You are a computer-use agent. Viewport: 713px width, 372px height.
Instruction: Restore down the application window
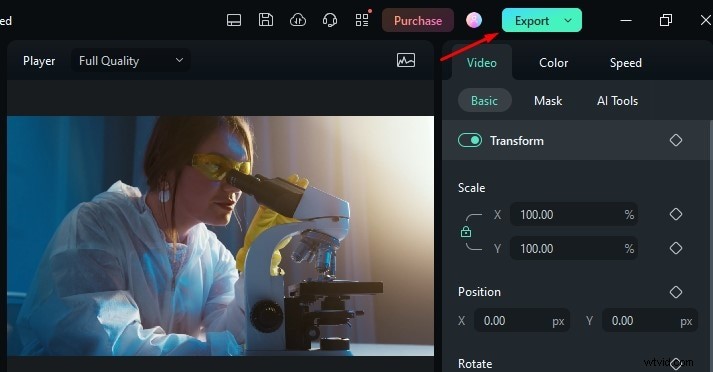click(666, 20)
